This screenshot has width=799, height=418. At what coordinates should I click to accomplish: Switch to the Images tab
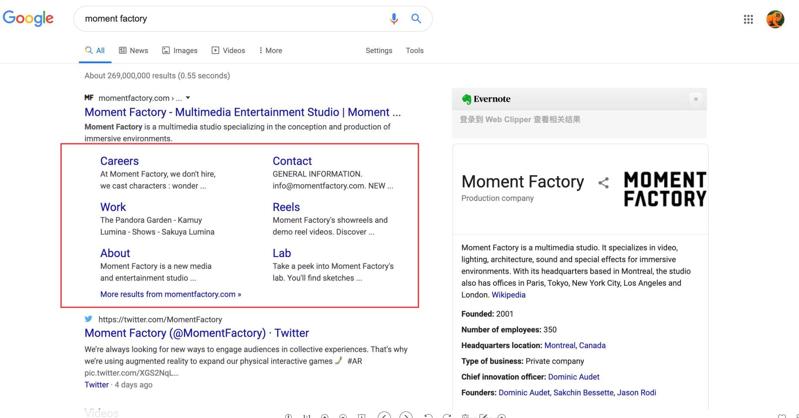[x=179, y=50]
